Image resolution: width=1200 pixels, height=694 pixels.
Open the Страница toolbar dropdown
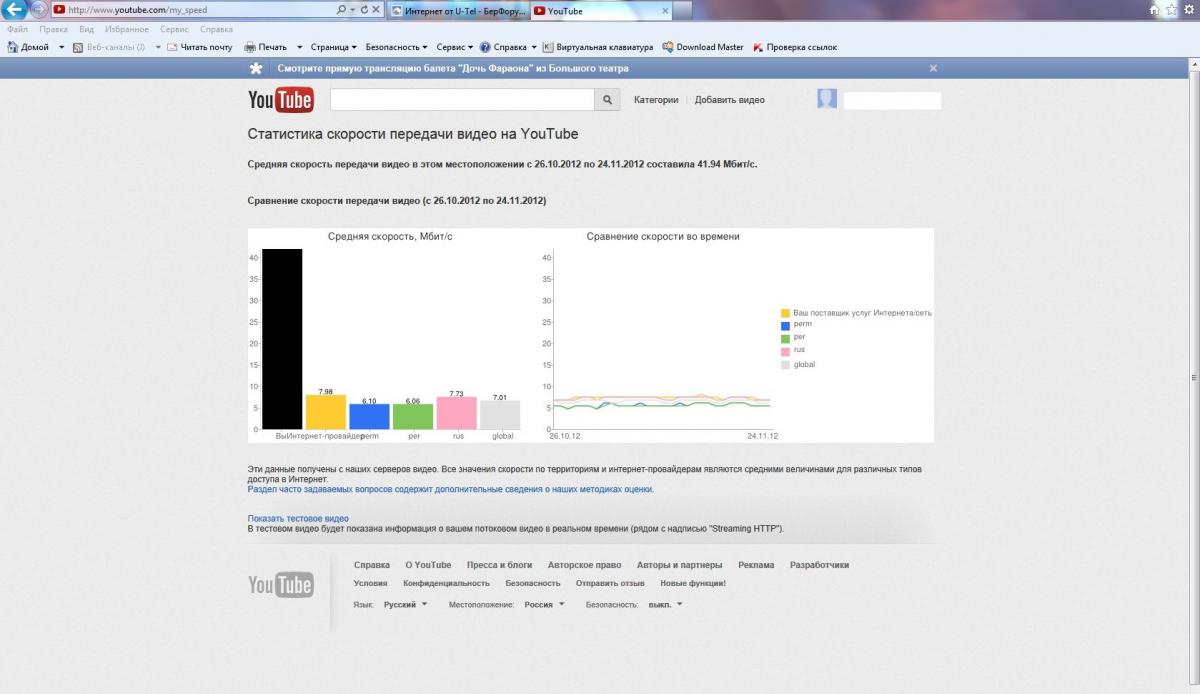pos(334,47)
